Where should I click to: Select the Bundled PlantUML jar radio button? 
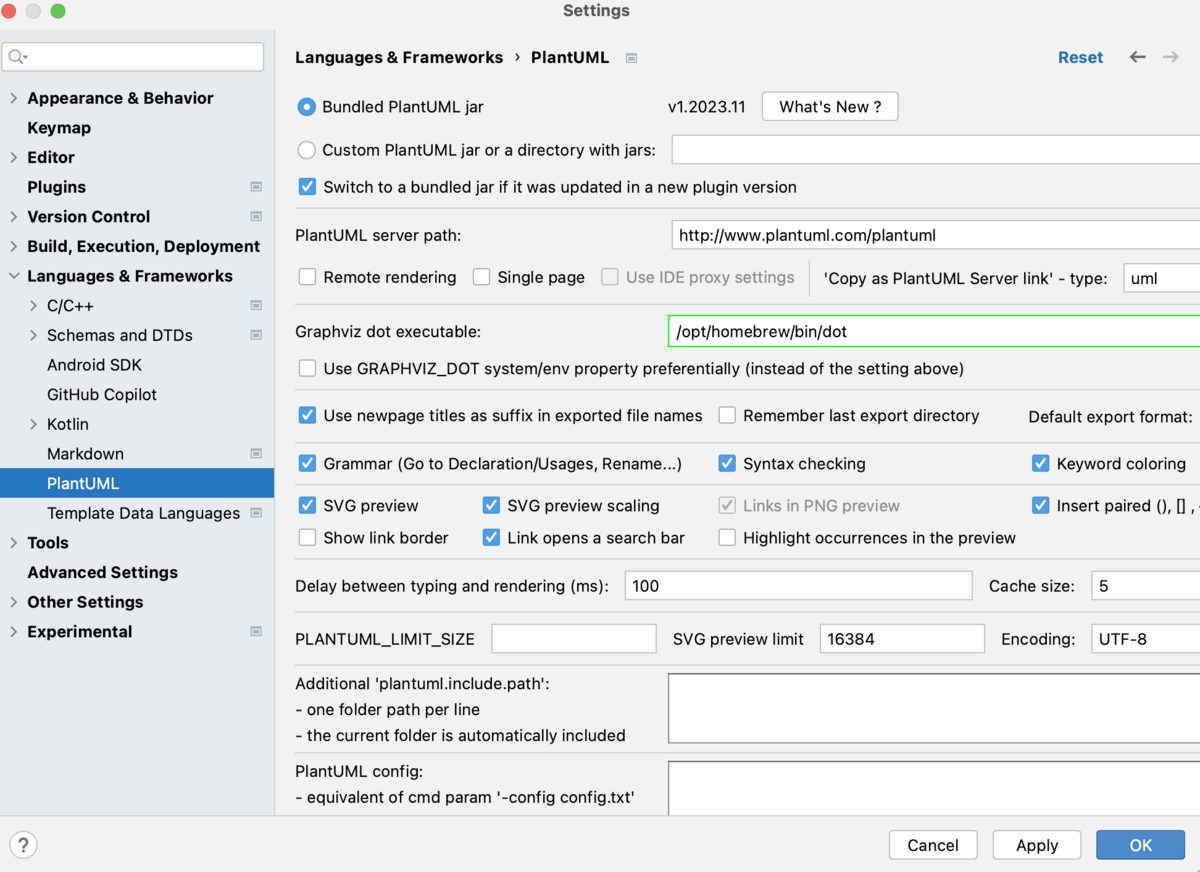(307, 107)
